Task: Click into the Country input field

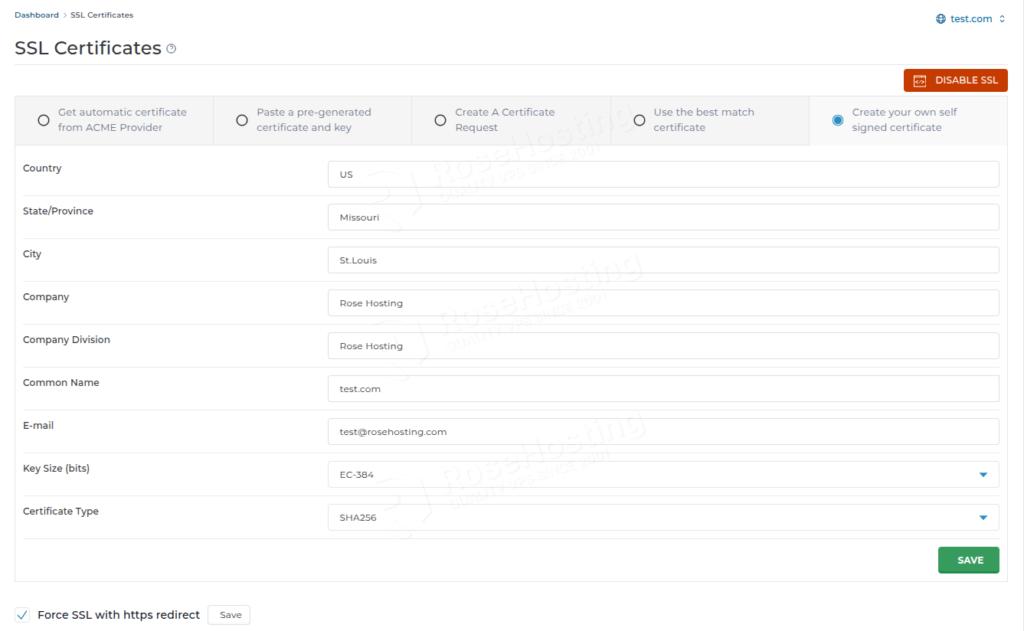Action: pyautogui.click(x=662, y=174)
